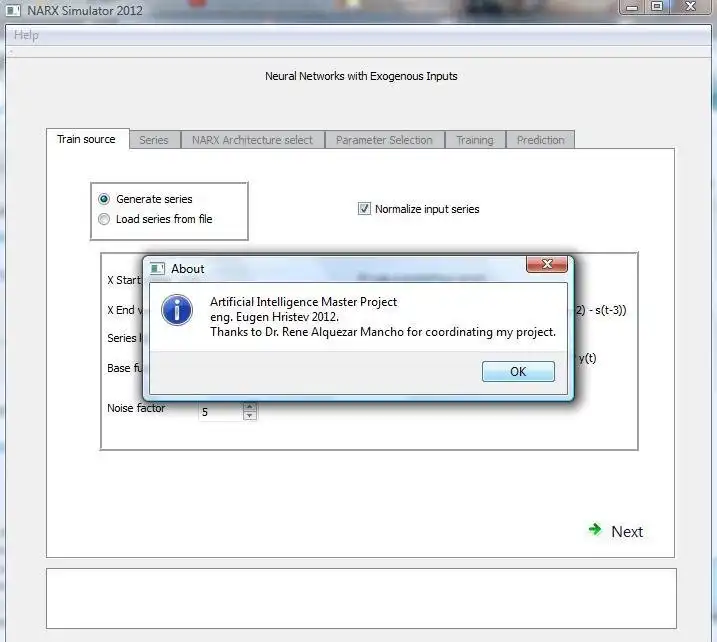Click the Noise factor input field

tap(221, 412)
